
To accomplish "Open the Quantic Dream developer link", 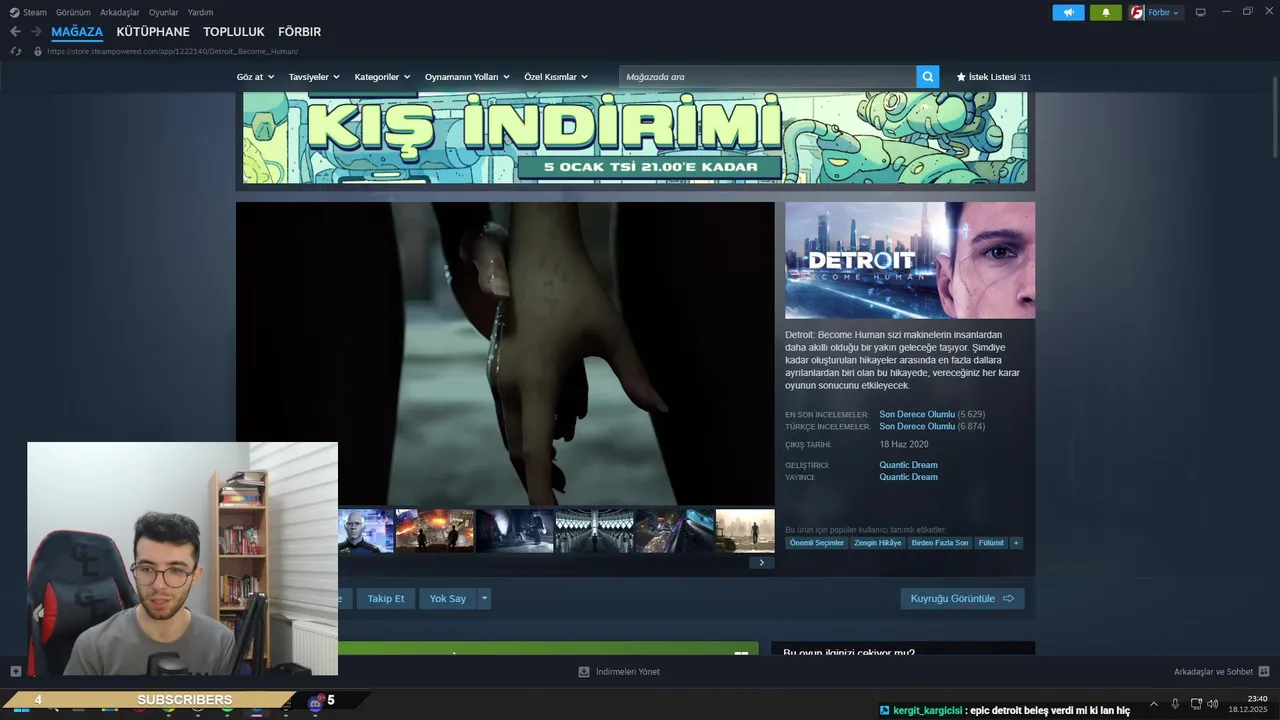I will coord(908,465).
